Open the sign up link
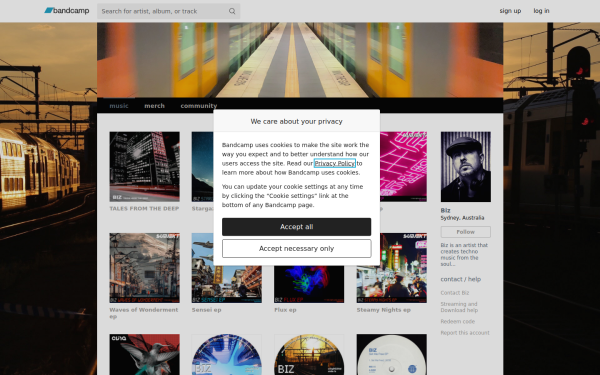This screenshot has width=600, height=375. (x=510, y=11)
